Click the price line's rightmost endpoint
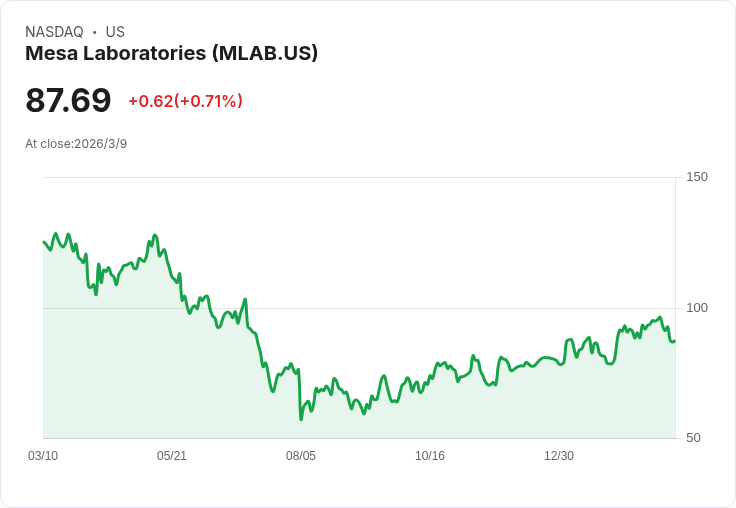Viewport: 736px width, 508px height. 674,341
